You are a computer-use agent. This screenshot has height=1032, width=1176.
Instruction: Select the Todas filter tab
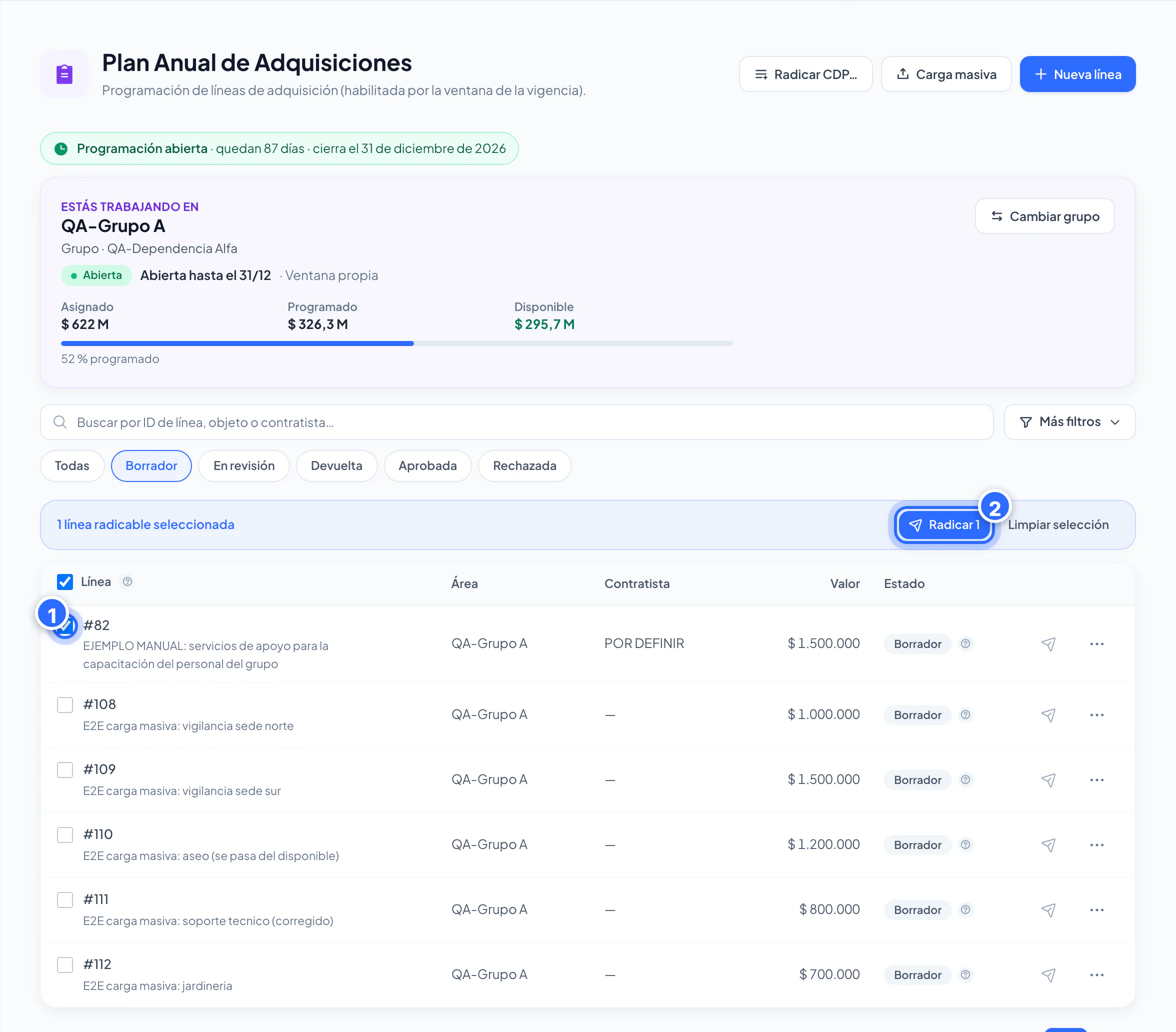pos(72,466)
